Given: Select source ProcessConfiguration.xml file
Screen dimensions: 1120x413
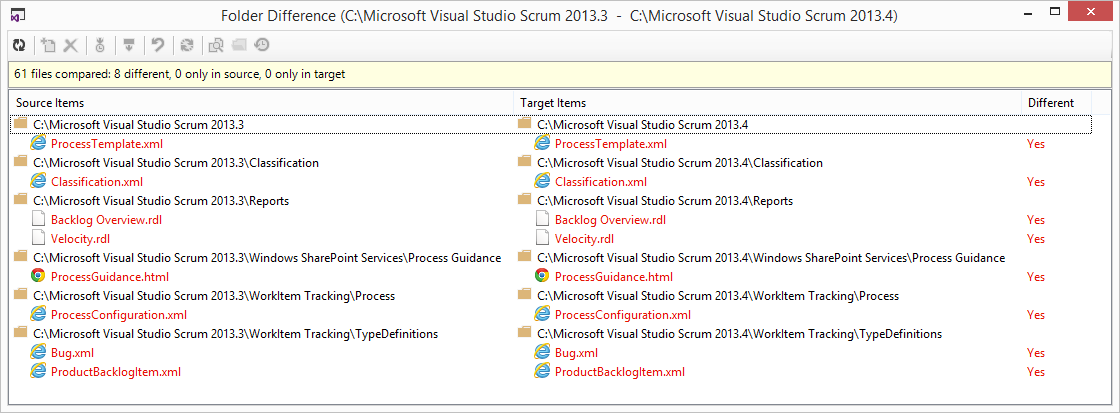Looking at the screenshot, I should pos(118,315).
